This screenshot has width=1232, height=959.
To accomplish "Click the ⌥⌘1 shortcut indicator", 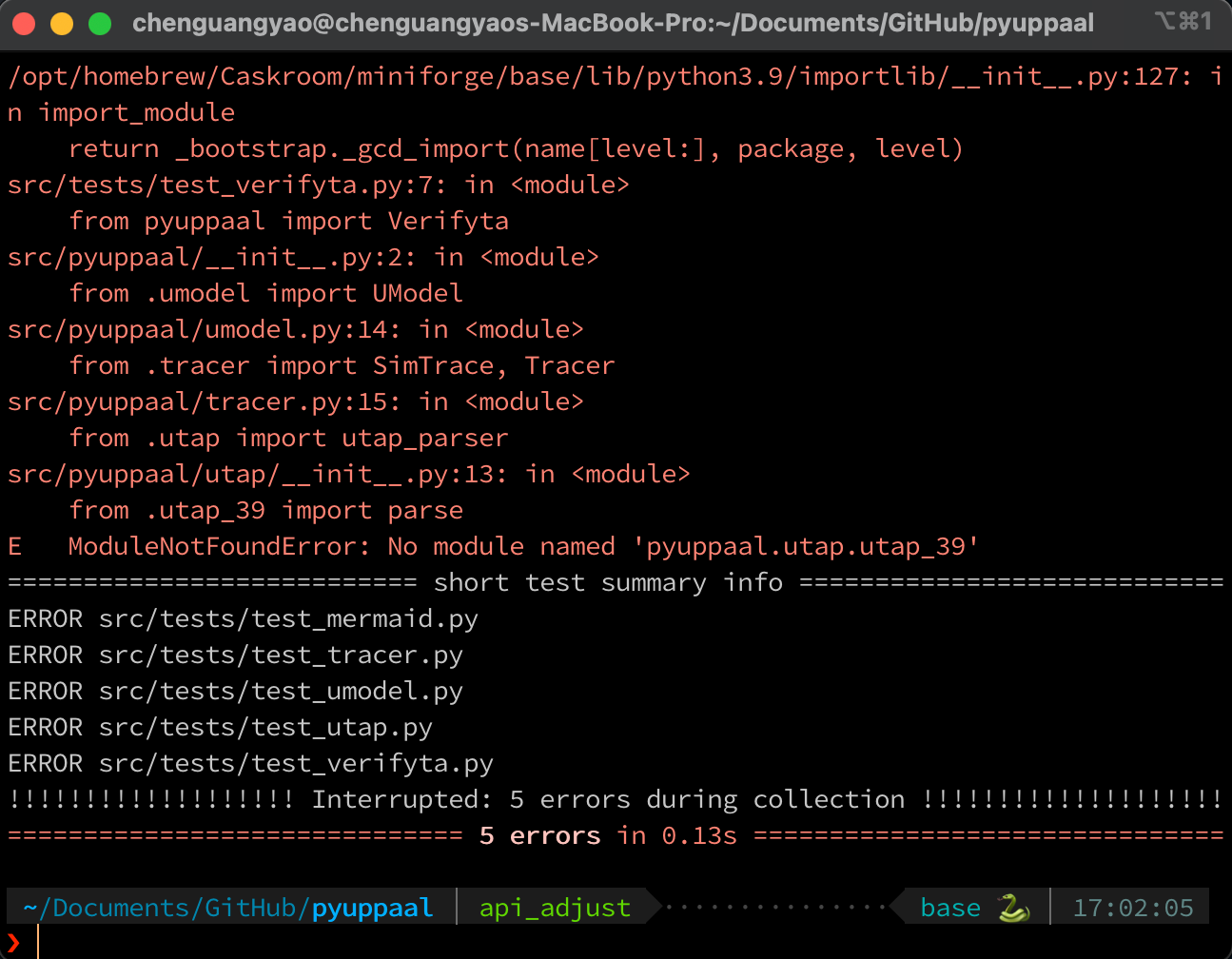I will tap(1183, 21).
